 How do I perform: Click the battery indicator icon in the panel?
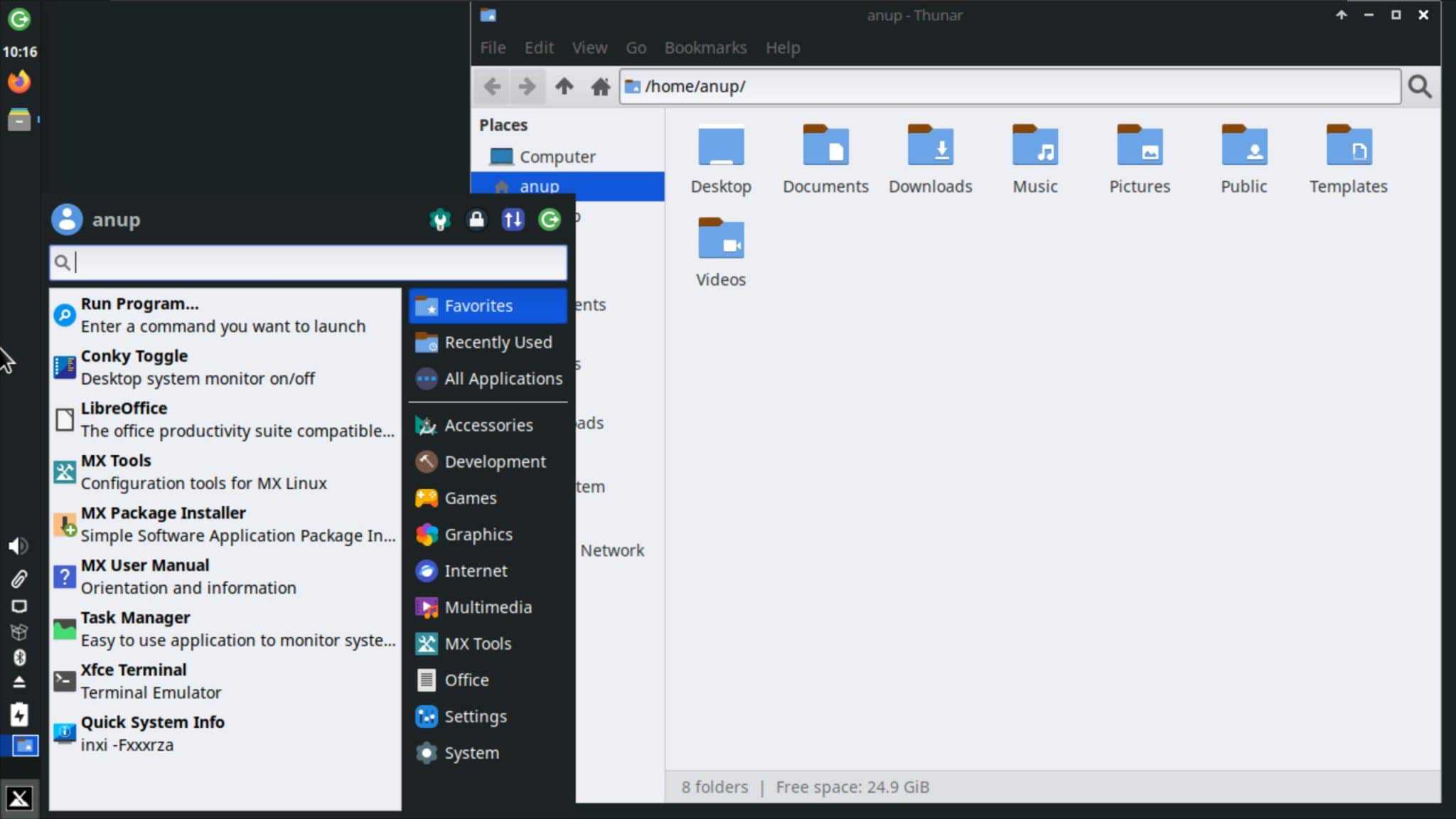click(x=21, y=714)
